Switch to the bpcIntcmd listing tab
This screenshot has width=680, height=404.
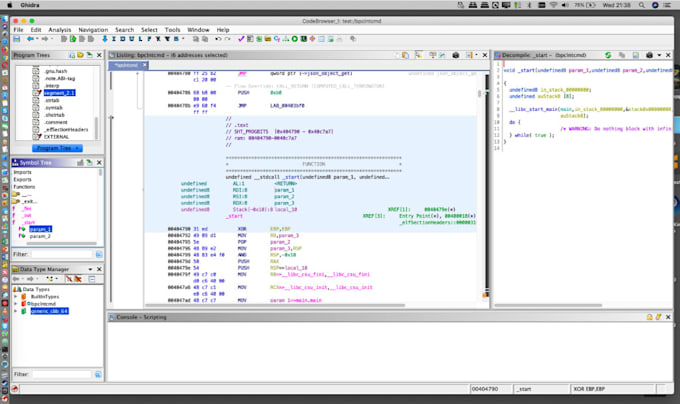pos(127,64)
